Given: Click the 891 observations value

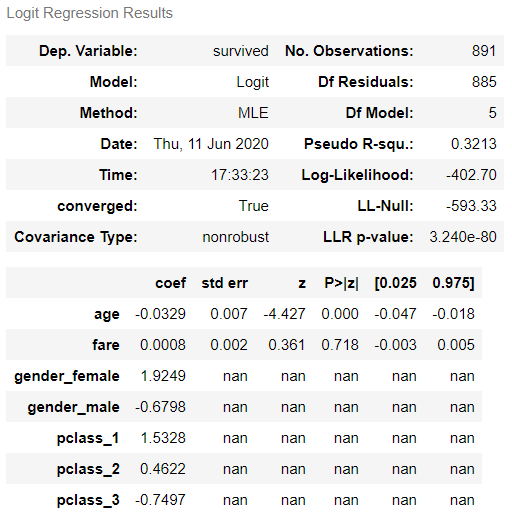Looking at the screenshot, I should pos(484,51).
